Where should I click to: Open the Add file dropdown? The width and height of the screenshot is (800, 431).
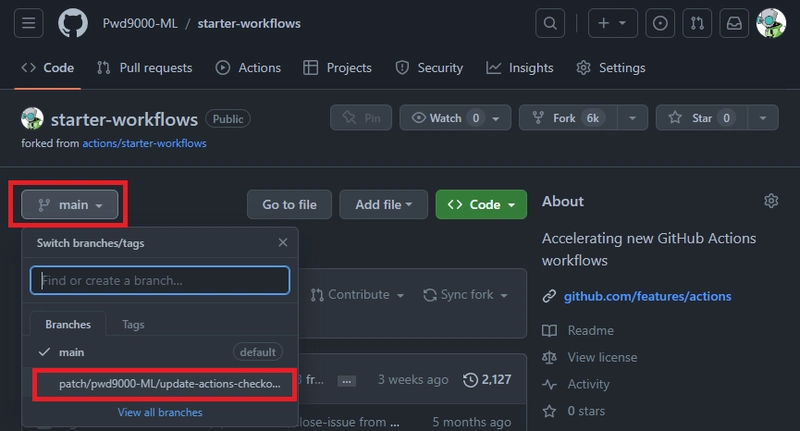tap(383, 205)
